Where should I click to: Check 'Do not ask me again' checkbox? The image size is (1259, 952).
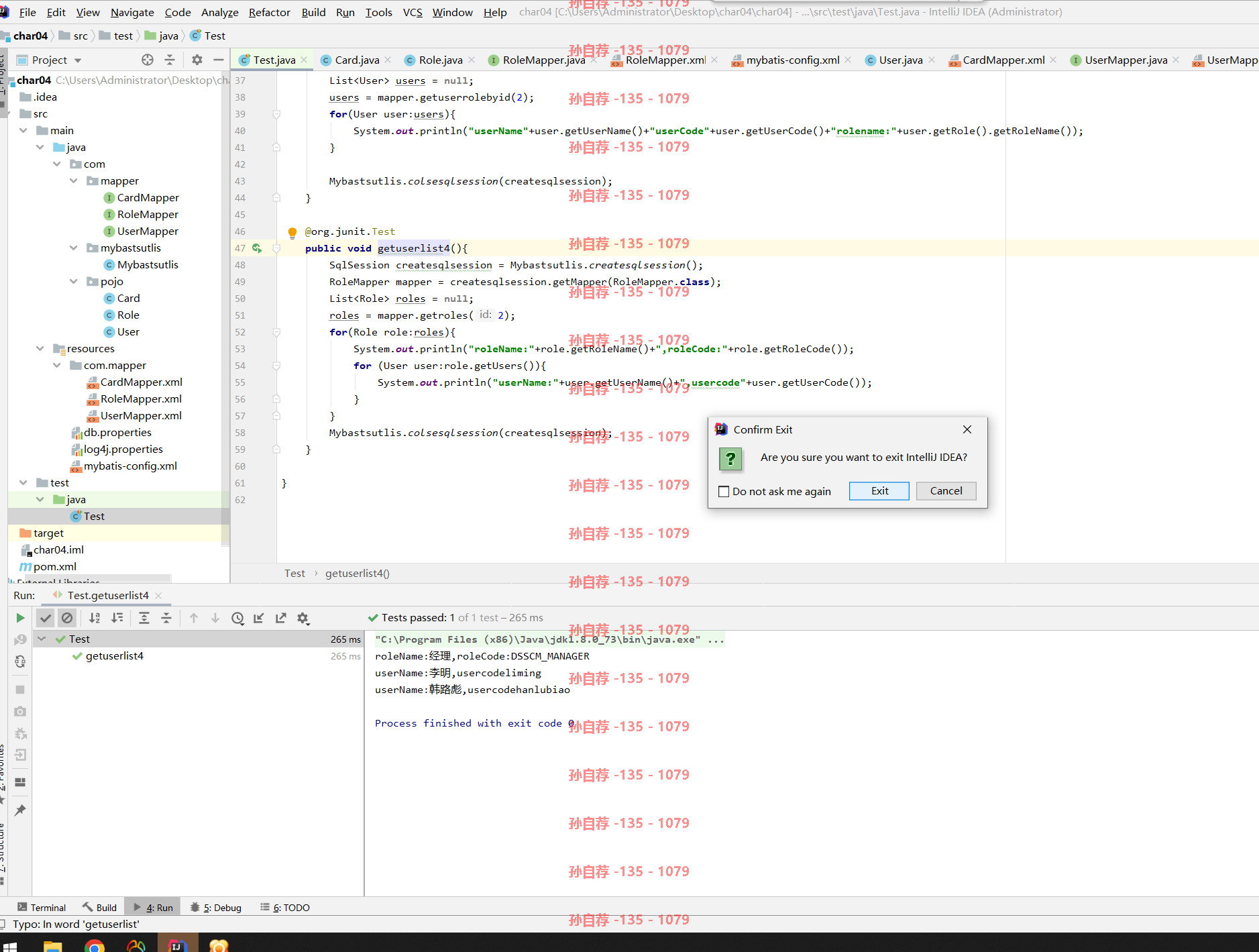(724, 492)
